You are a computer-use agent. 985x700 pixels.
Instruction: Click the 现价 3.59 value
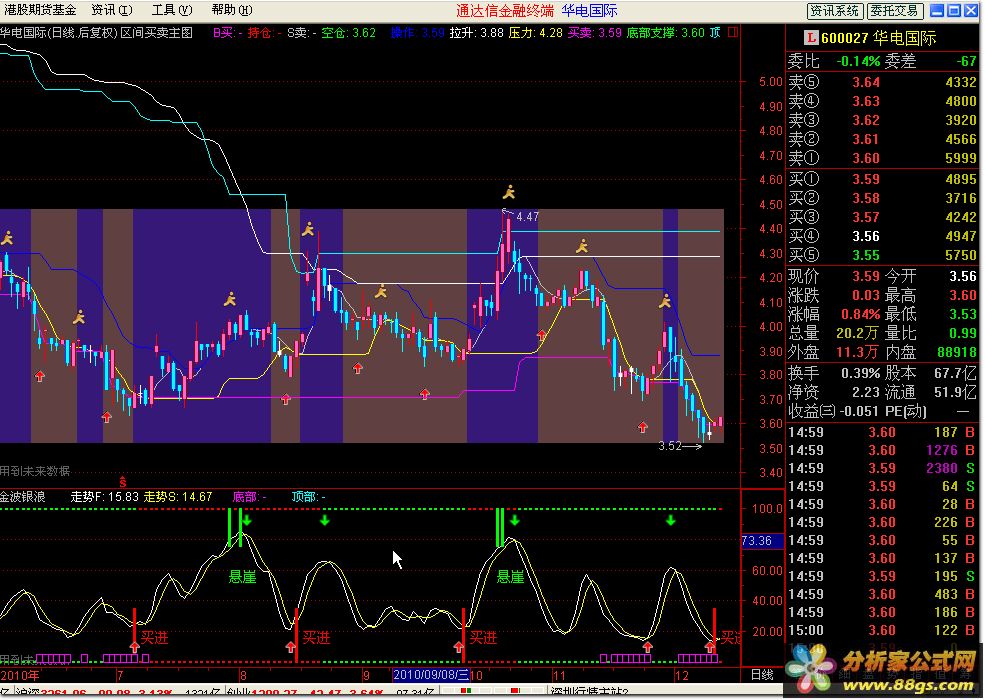[x=866, y=276]
